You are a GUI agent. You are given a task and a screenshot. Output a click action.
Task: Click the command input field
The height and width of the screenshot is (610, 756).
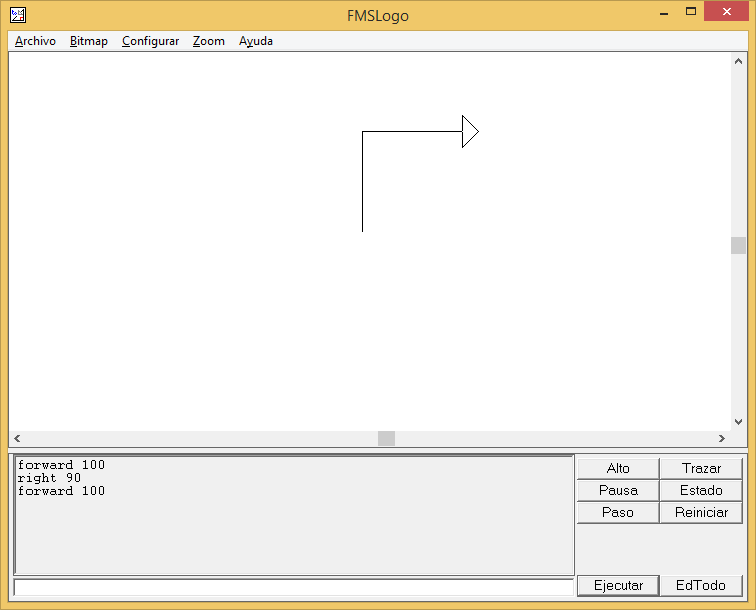(293, 586)
